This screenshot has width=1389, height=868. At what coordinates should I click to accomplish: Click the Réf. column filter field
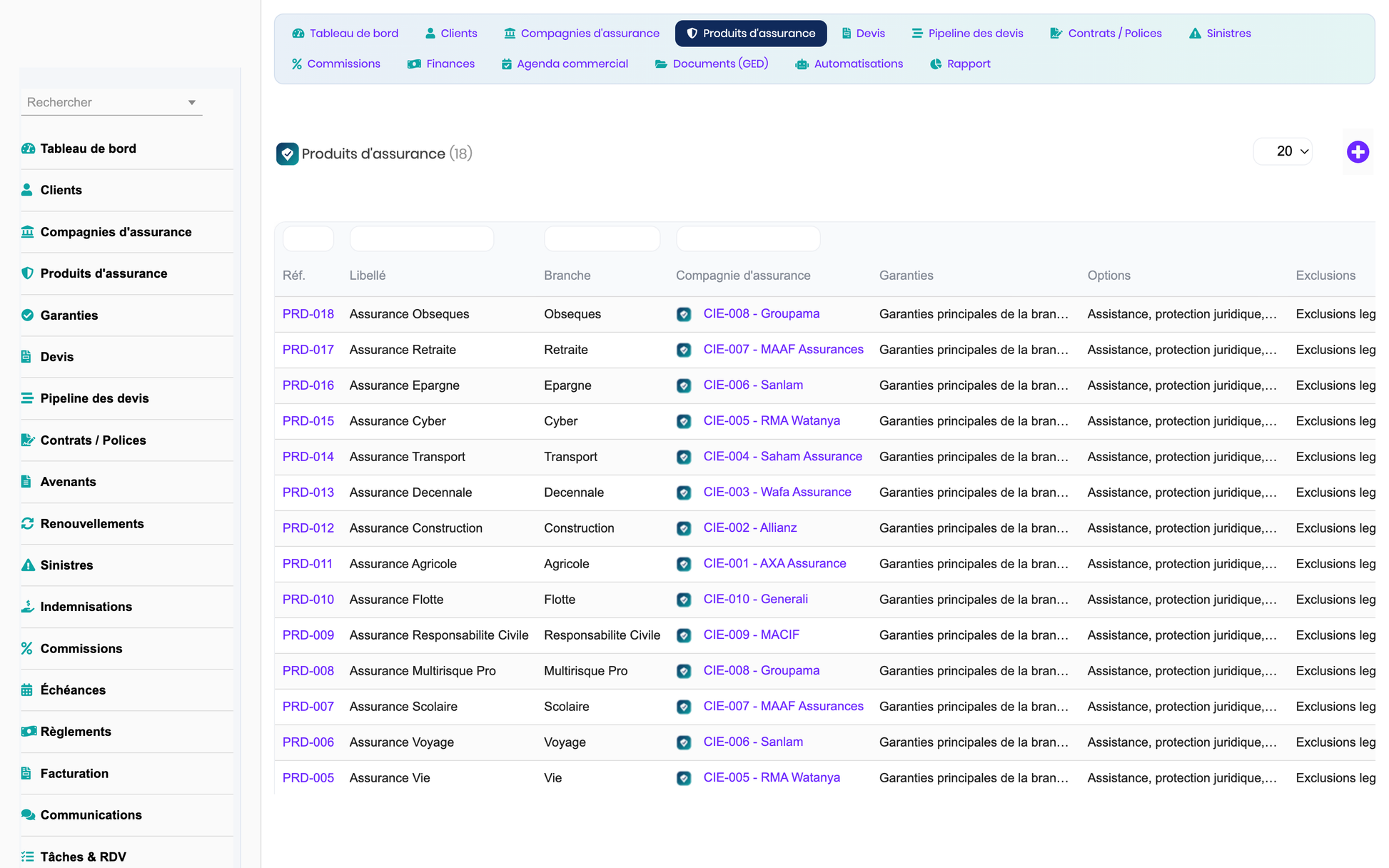click(308, 238)
